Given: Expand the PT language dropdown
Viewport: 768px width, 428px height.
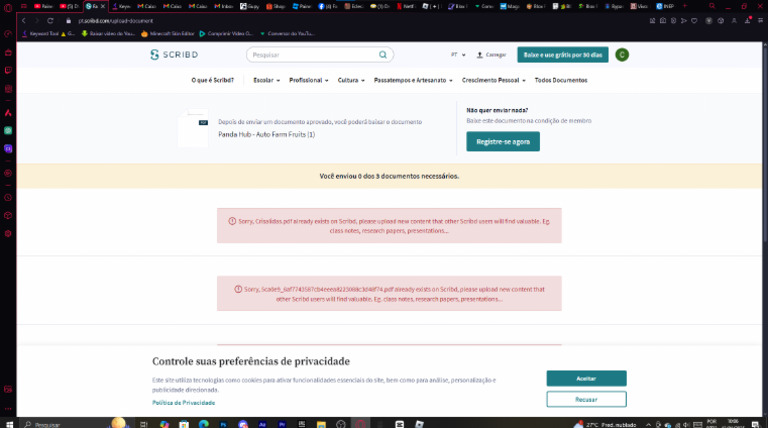Looking at the screenshot, I should click(458, 55).
